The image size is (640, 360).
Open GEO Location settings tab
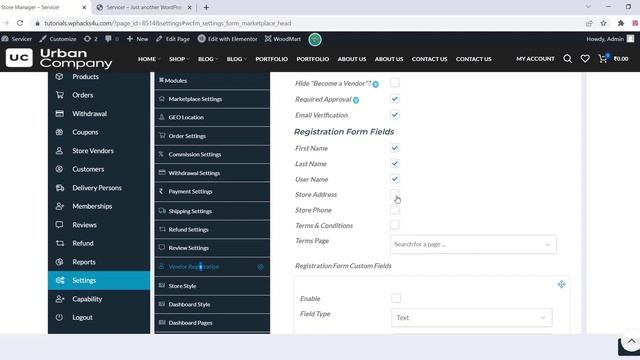[x=212, y=117]
